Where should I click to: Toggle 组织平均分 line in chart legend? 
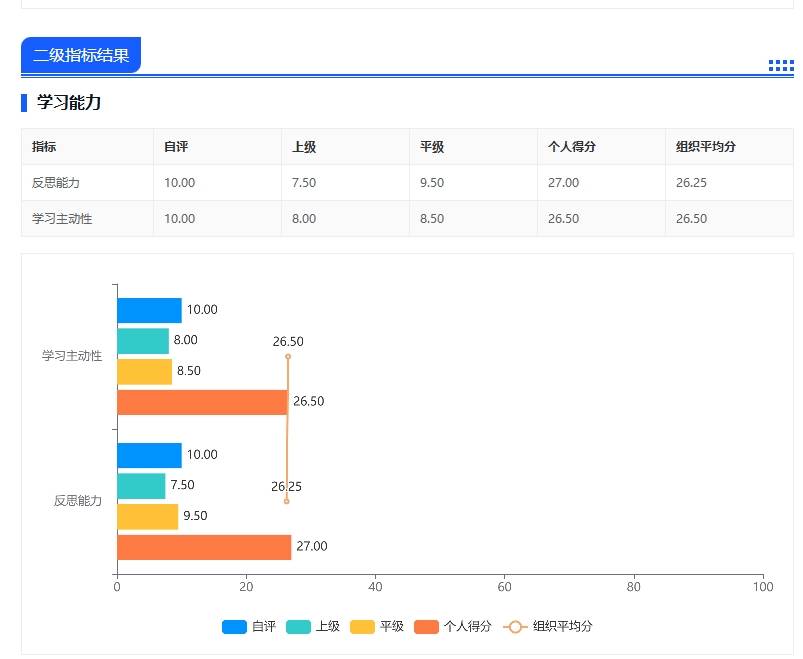coord(548,627)
